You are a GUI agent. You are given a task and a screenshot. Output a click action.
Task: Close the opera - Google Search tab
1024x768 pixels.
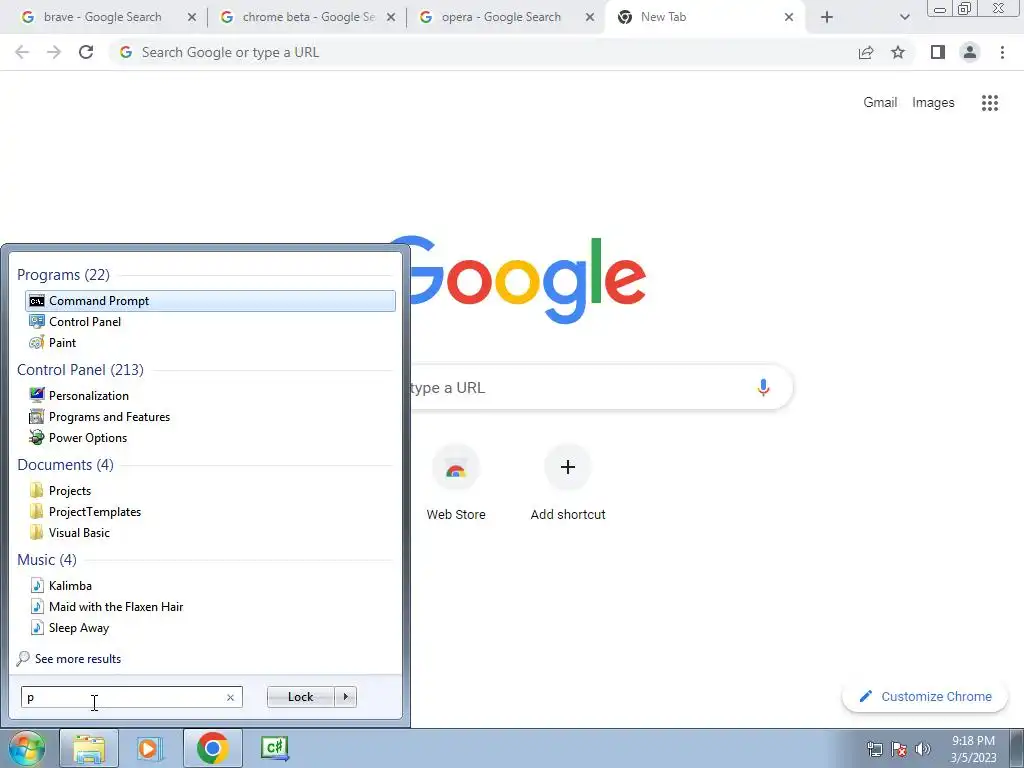pyautogui.click(x=590, y=18)
